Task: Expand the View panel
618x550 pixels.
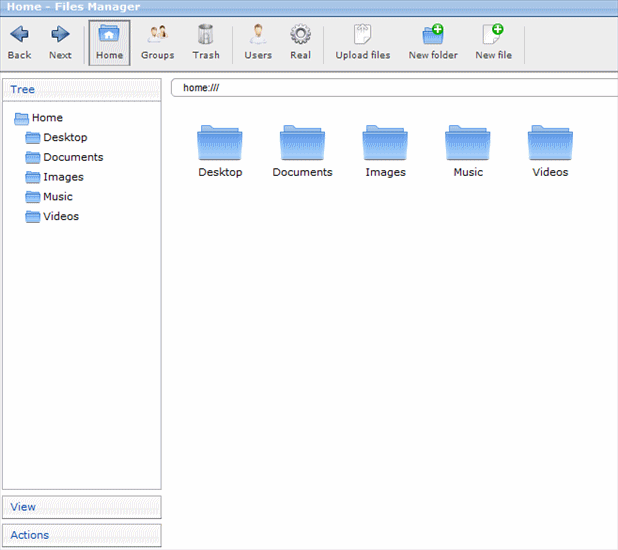Action: (x=81, y=507)
